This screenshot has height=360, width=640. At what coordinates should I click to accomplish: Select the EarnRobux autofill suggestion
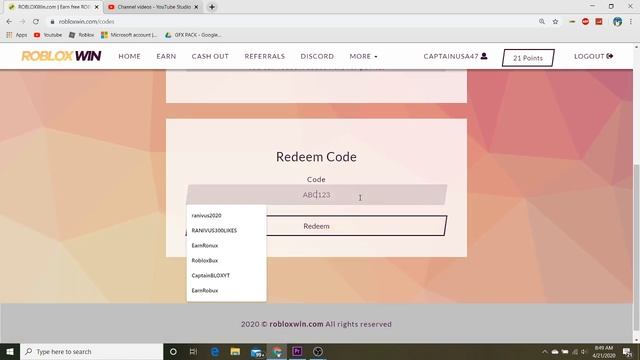pos(226,291)
